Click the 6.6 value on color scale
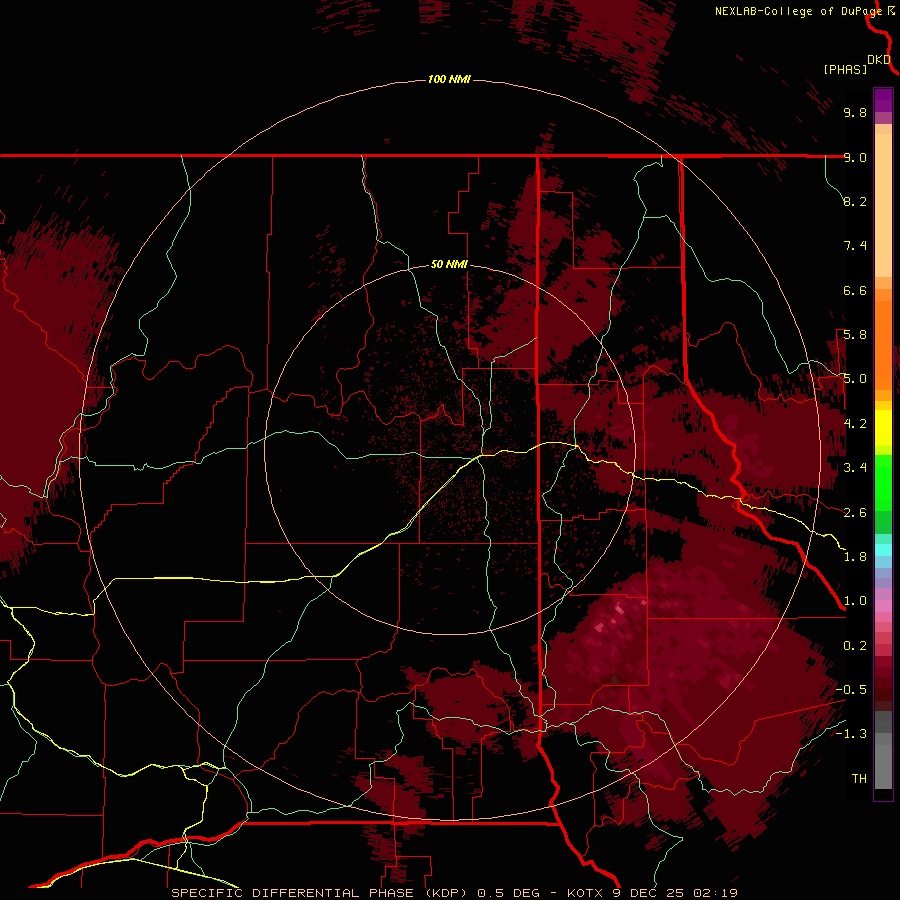This screenshot has height=900, width=900. (x=855, y=290)
